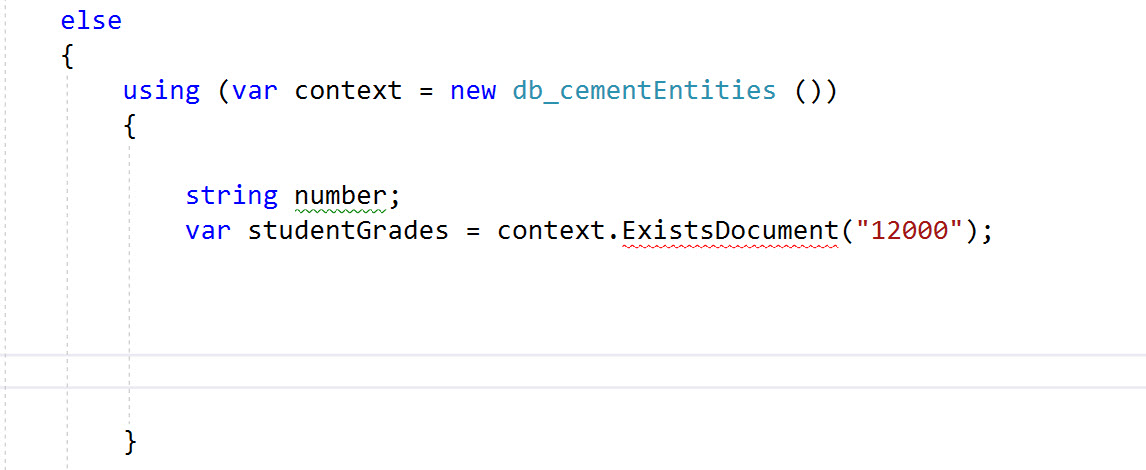Click the new keyword
Screen dimensions: 1146x470
(x=474, y=91)
